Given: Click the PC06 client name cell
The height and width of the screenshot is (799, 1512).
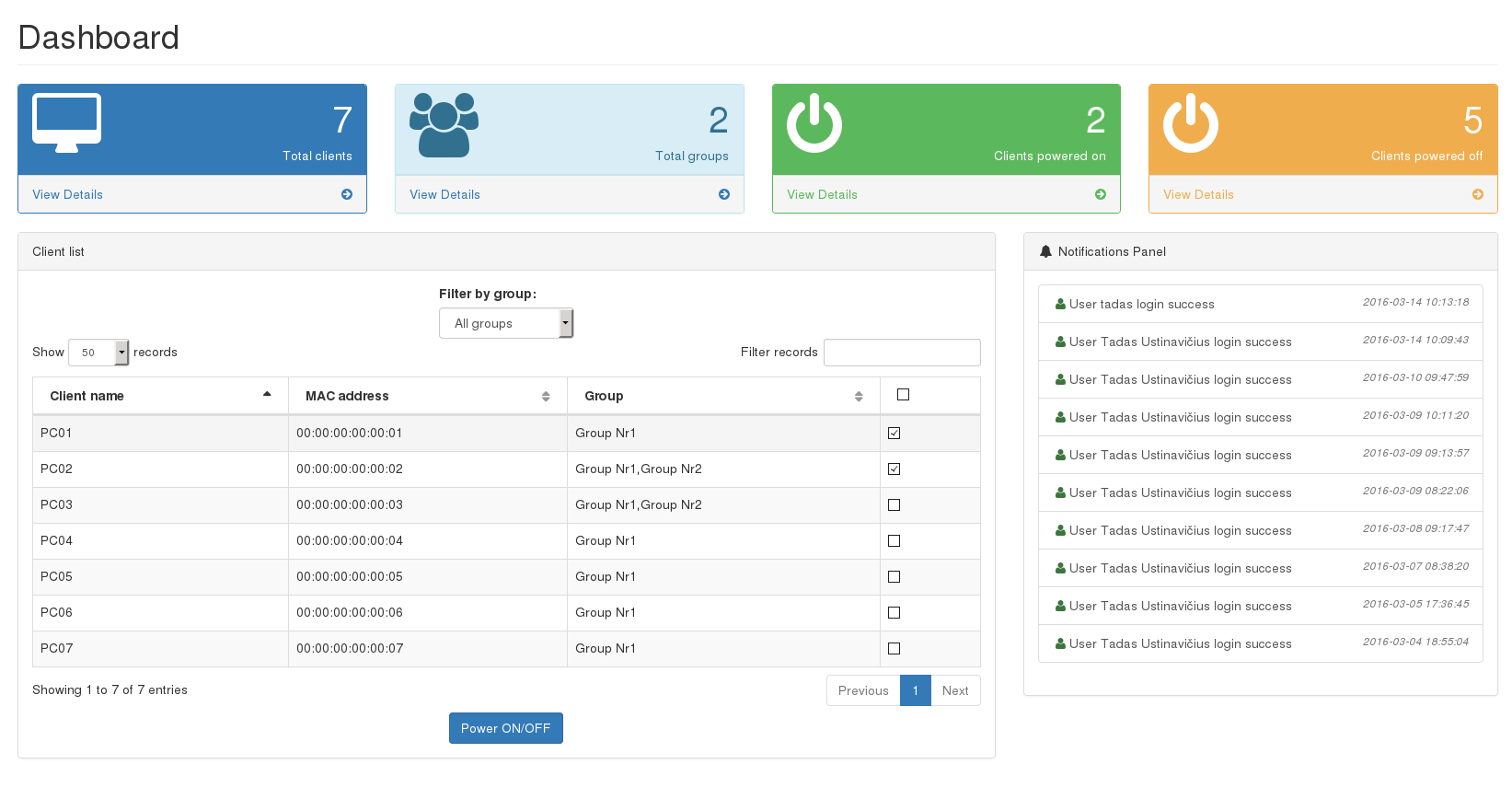Looking at the screenshot, I should point(161,612).
